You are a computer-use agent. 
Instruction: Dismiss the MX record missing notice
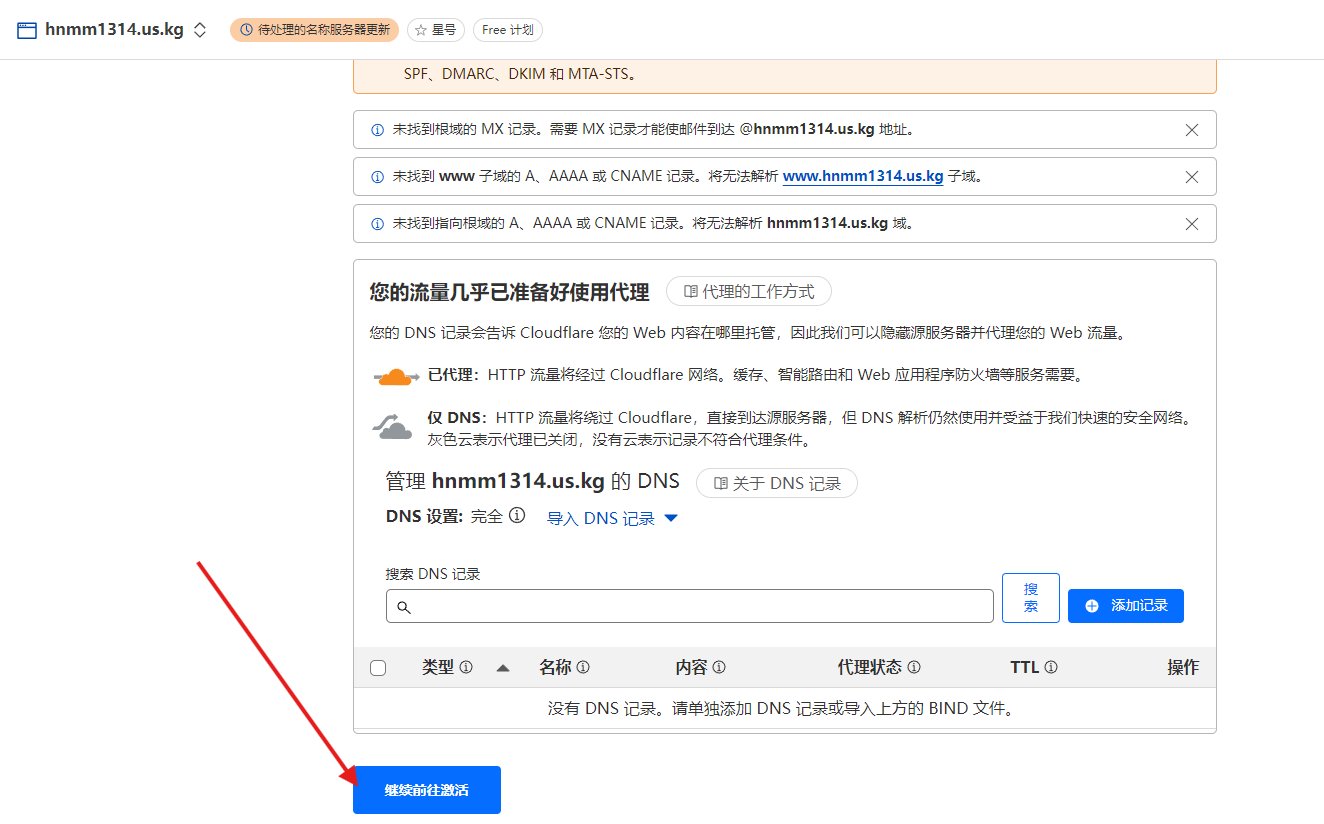pos(1191,129)
